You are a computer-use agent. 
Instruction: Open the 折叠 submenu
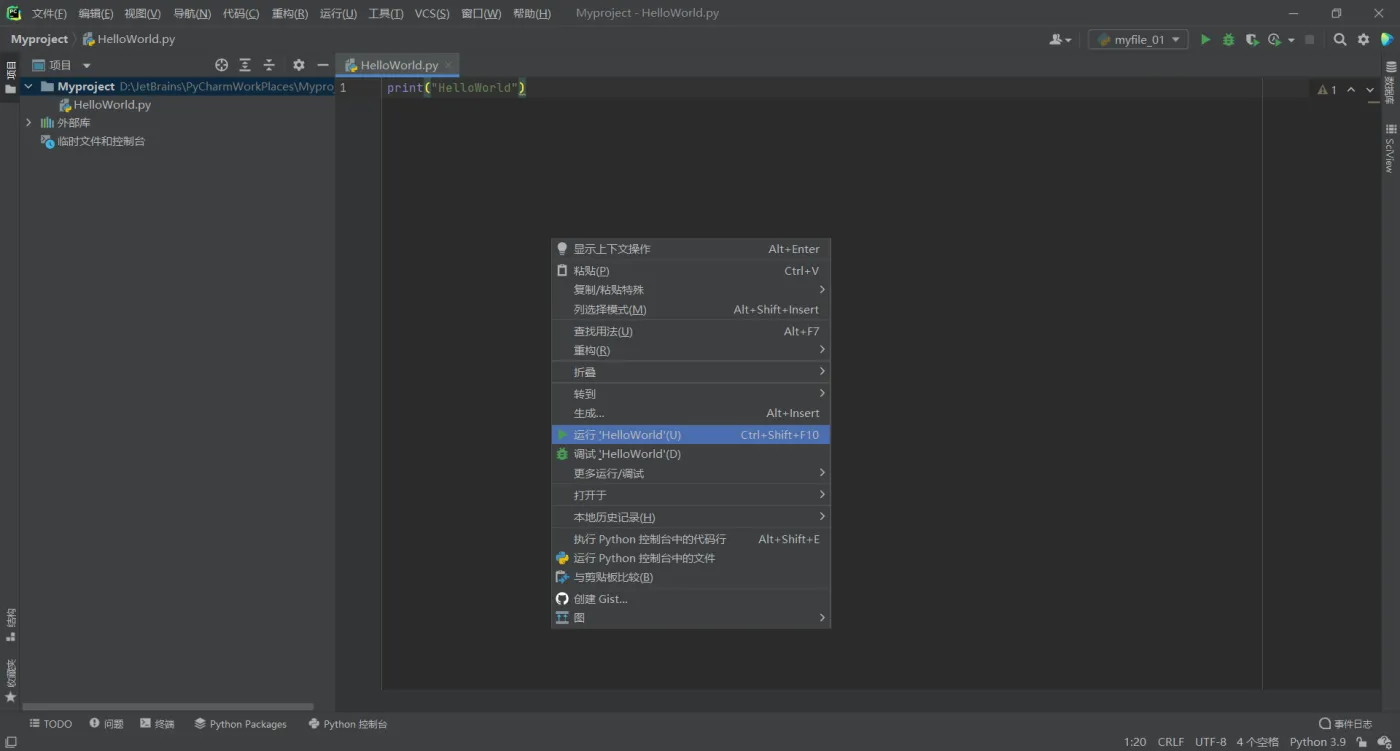coord(691,372)
